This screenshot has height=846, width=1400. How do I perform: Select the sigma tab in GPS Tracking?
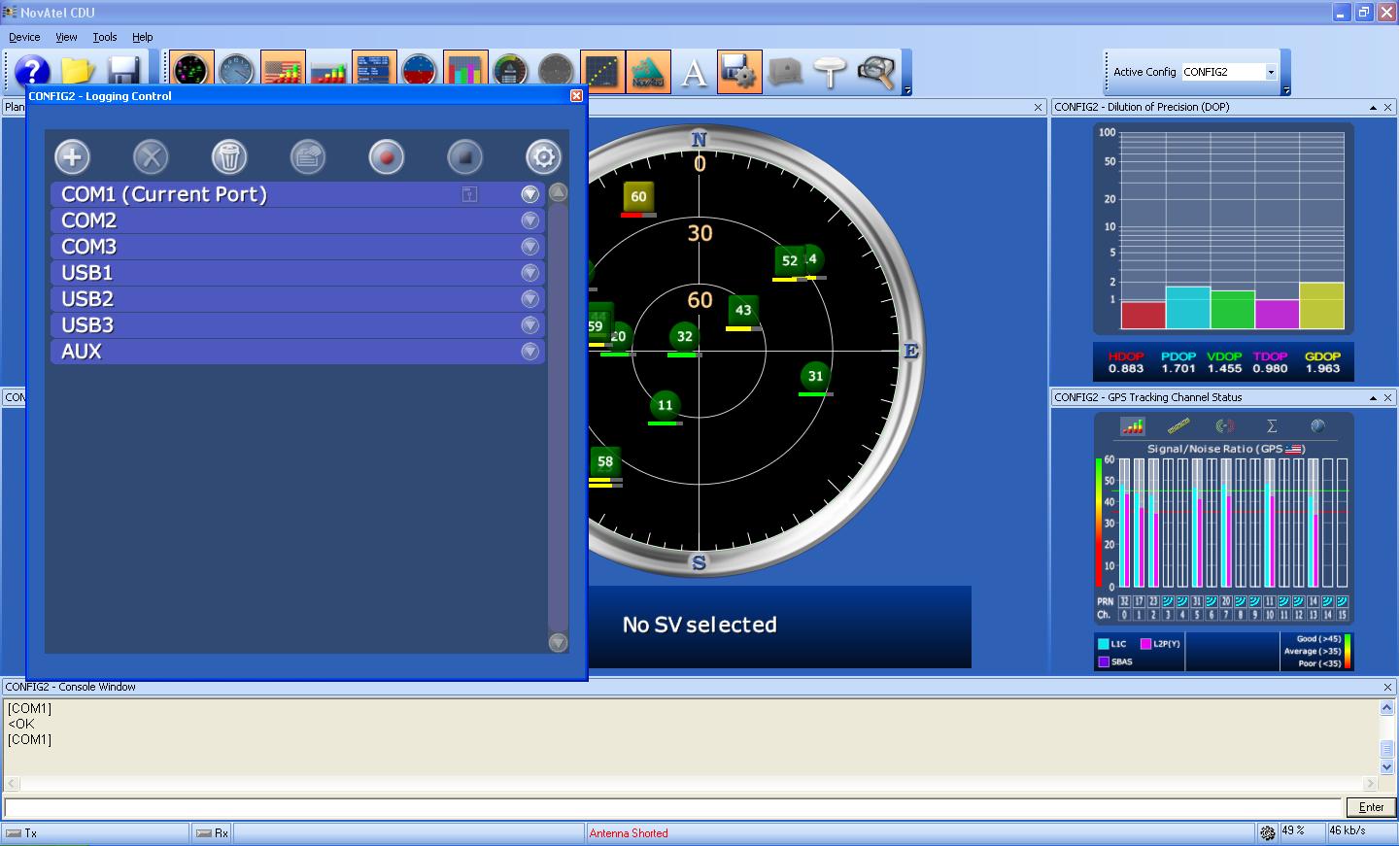pos(1272,426)
